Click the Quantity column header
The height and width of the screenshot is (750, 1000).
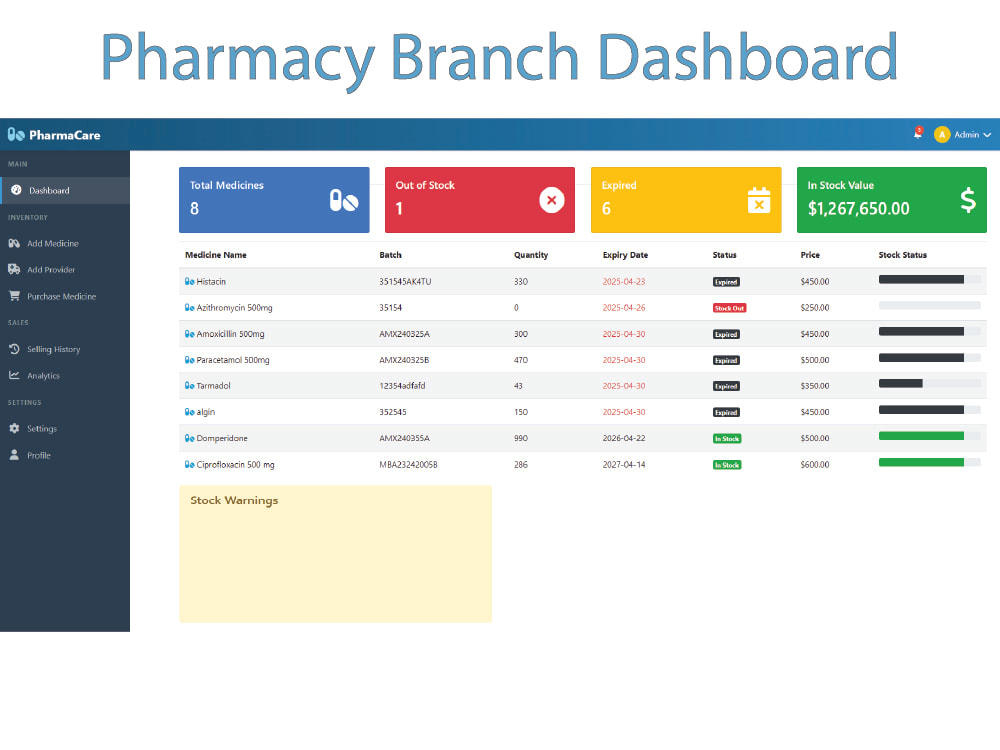tap(531, 254)
